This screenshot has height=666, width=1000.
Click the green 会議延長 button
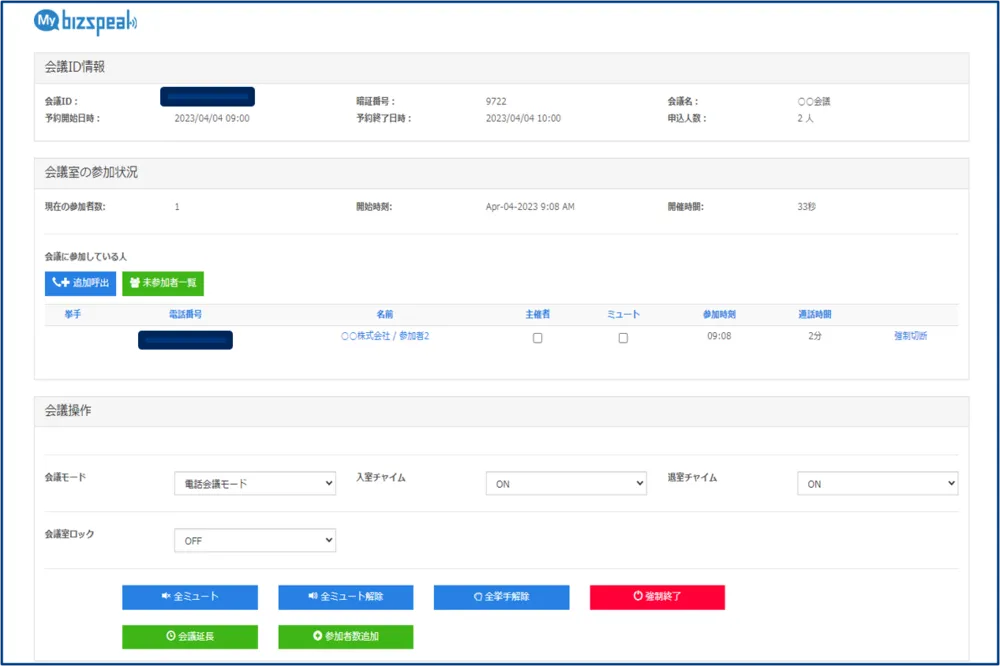(190, 637)
